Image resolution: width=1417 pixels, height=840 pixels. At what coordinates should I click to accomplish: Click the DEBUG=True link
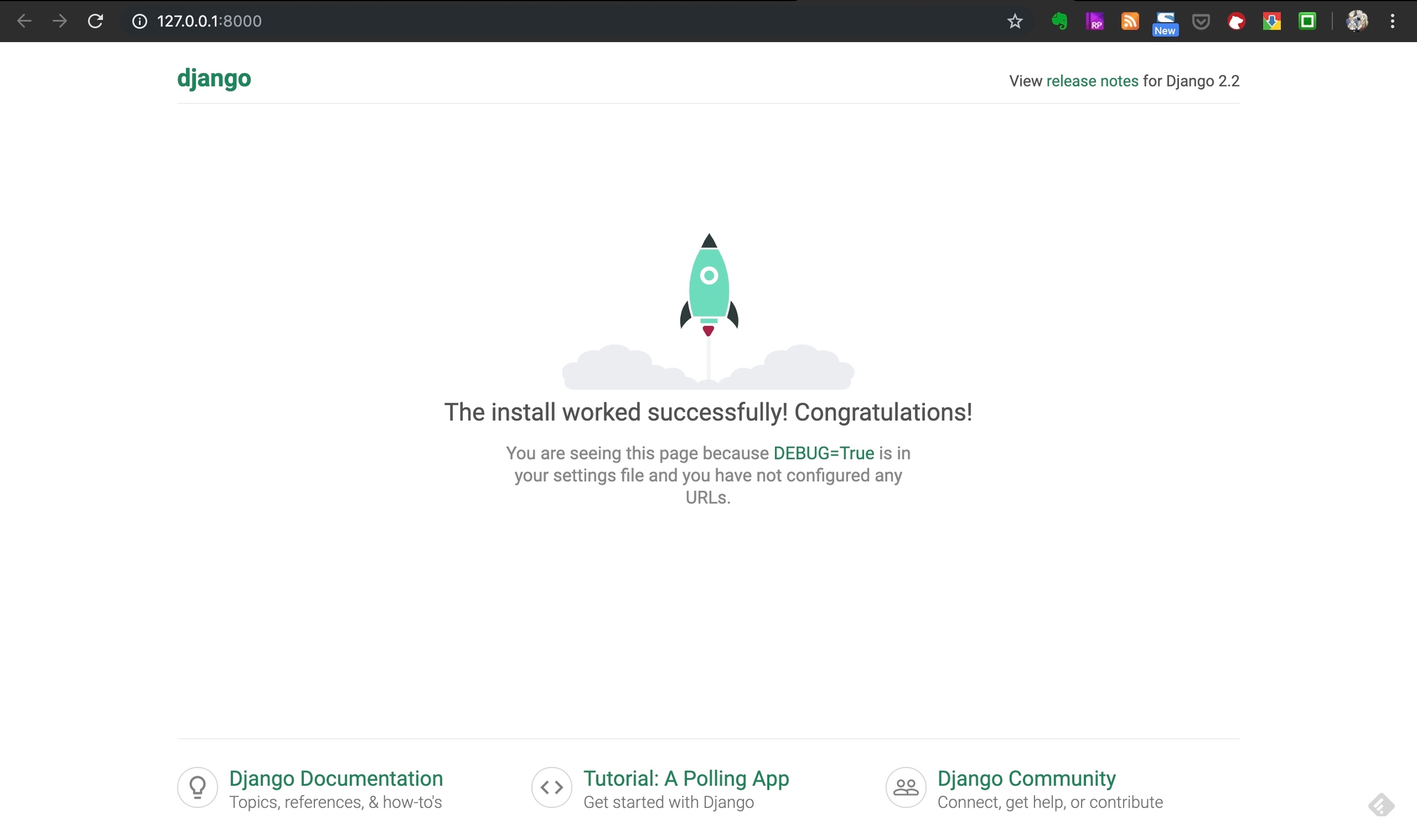click(824, 453)
